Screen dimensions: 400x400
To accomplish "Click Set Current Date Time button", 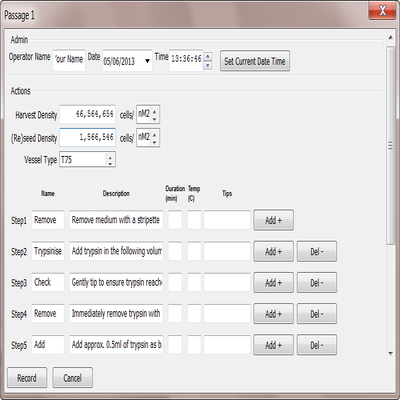I will [x=255, y=61].
